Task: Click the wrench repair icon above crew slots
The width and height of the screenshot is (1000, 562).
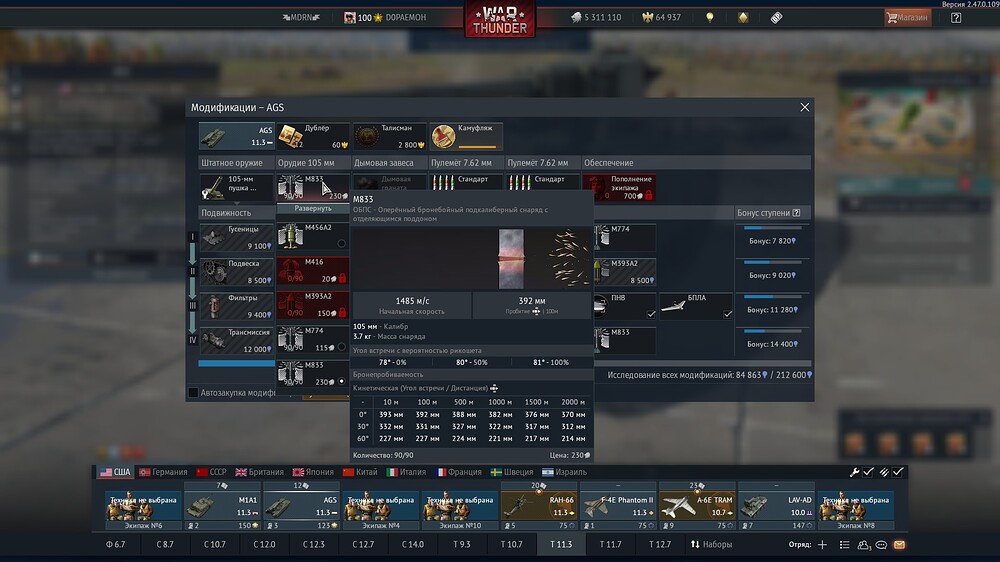Action: 854,472
